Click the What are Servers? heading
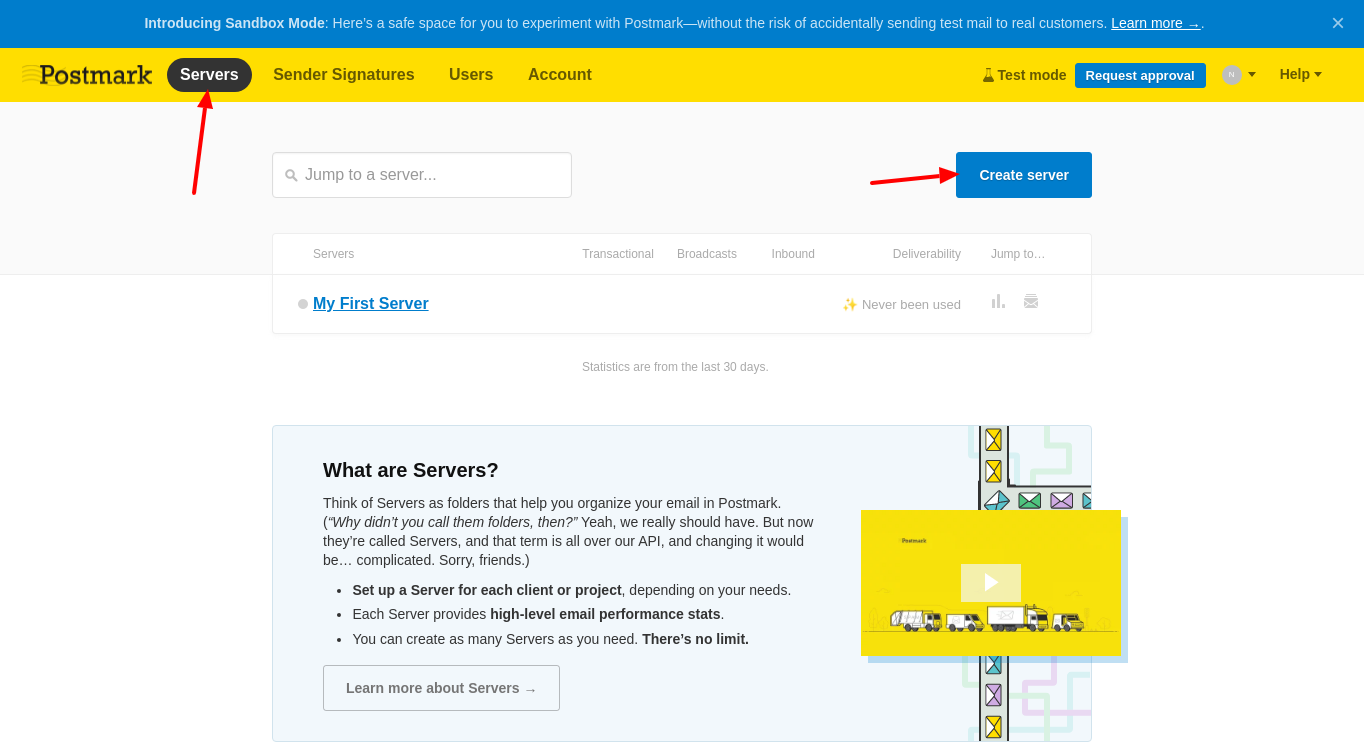Screen dimensions: 1364x756 click(411, 470)
